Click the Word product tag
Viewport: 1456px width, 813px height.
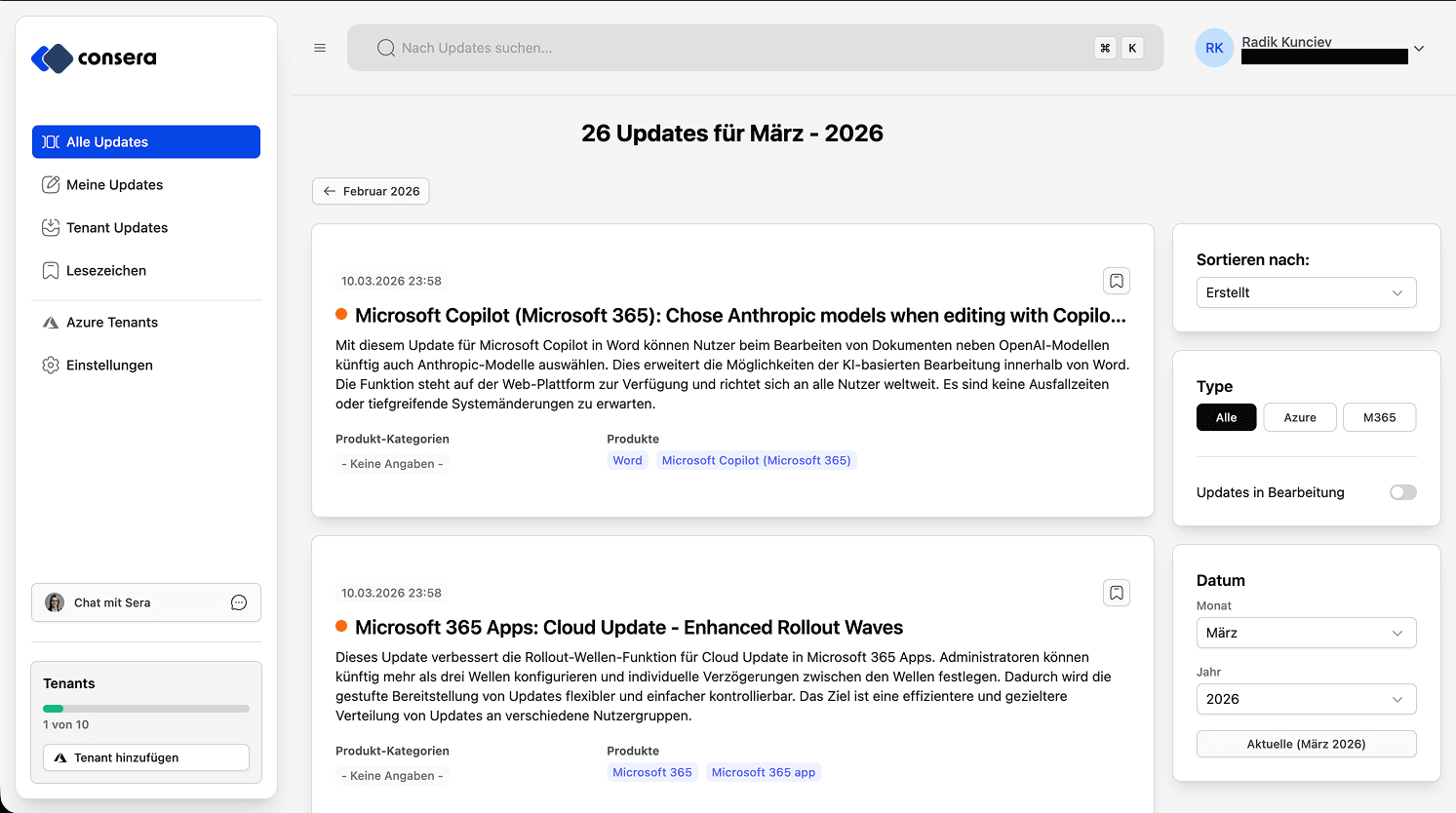(628, 460)
